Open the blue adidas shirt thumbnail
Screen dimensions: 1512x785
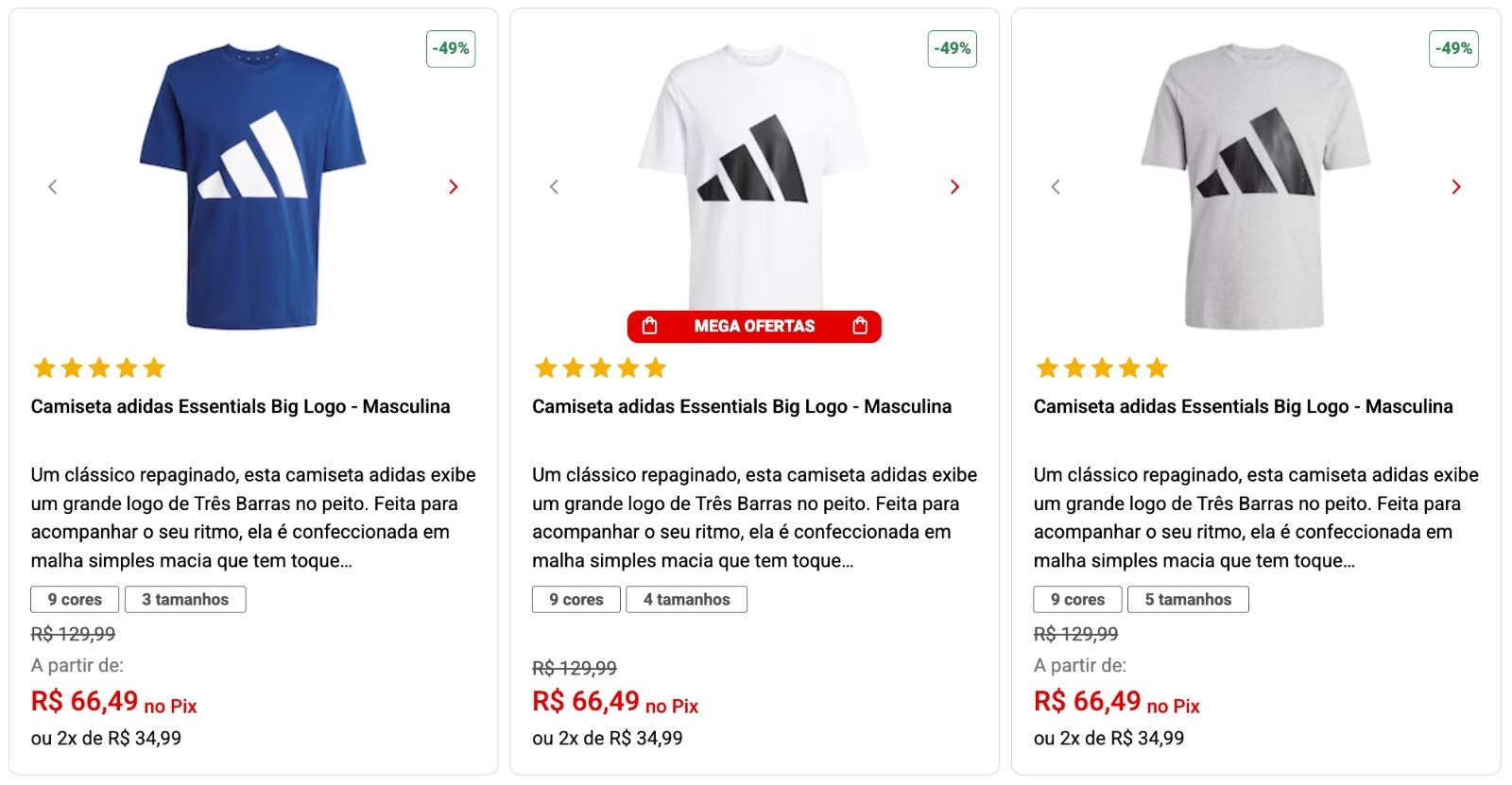pyautogui.click(x=252, y=186)
